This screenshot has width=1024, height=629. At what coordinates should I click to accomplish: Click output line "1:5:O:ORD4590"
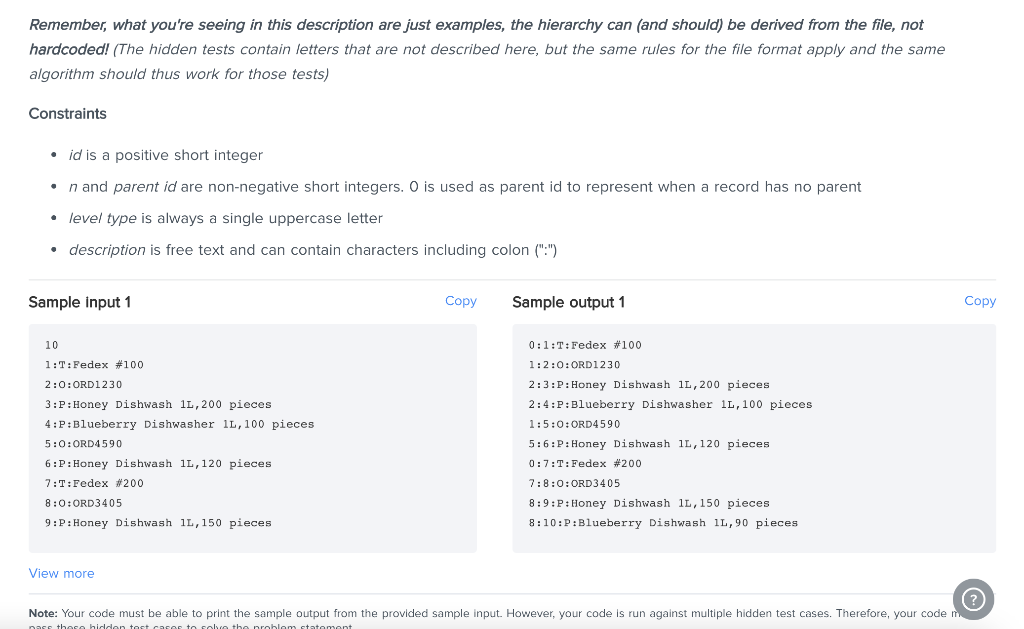[x=574, y=424]
